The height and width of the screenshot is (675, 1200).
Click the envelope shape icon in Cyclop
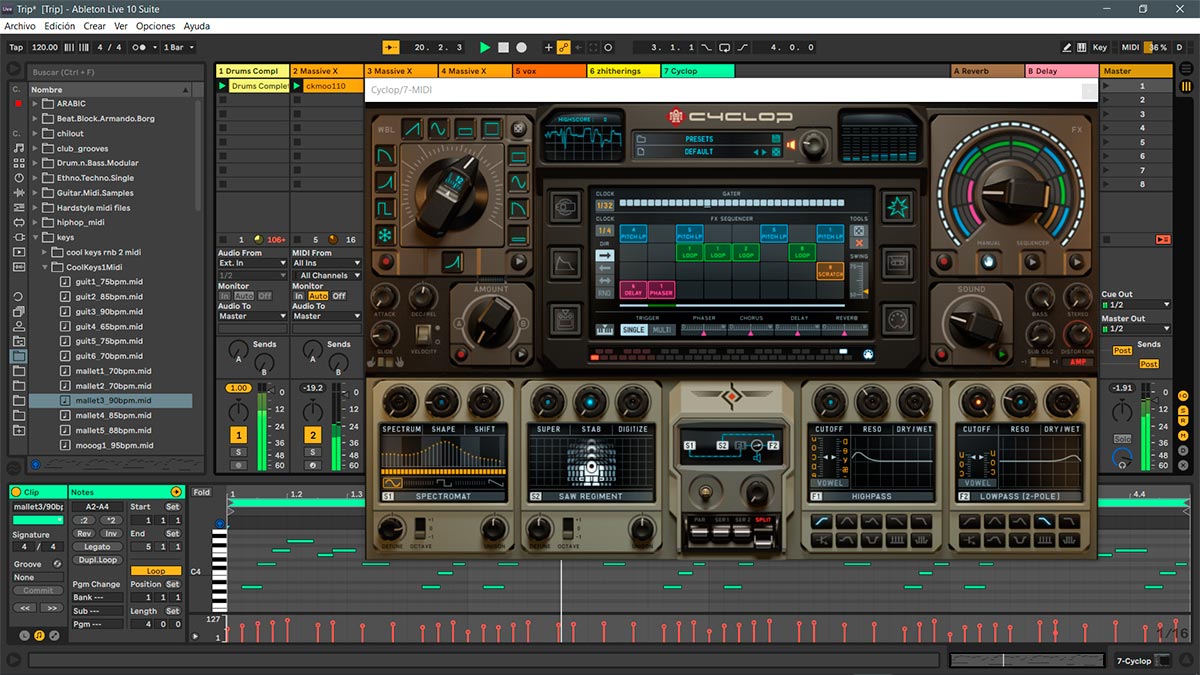(x=563, y=264)
